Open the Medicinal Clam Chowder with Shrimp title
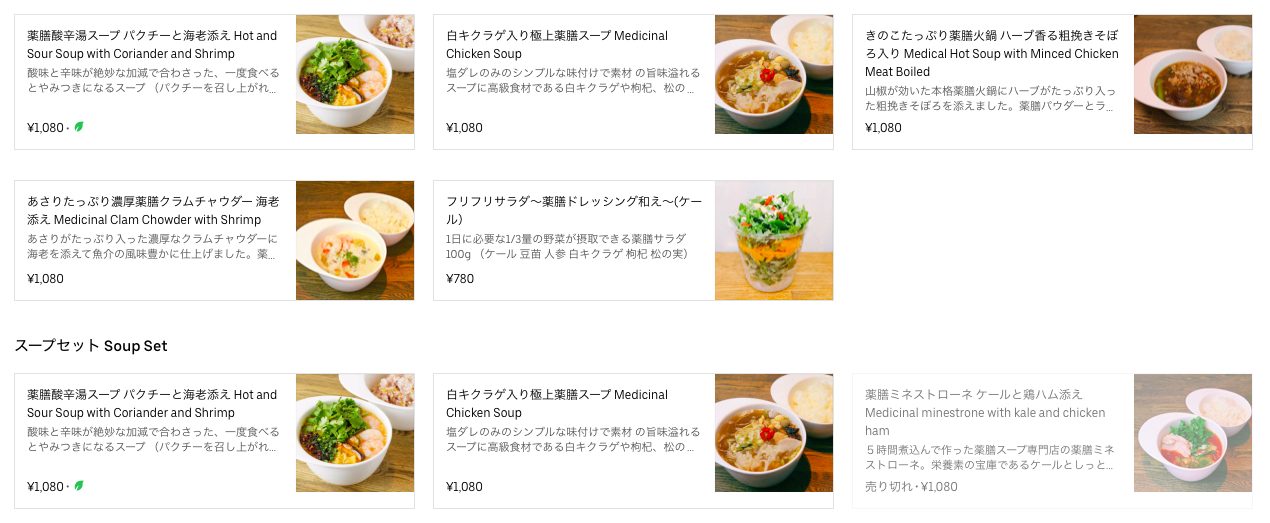1270x523 pixels. tap(153, 210)
